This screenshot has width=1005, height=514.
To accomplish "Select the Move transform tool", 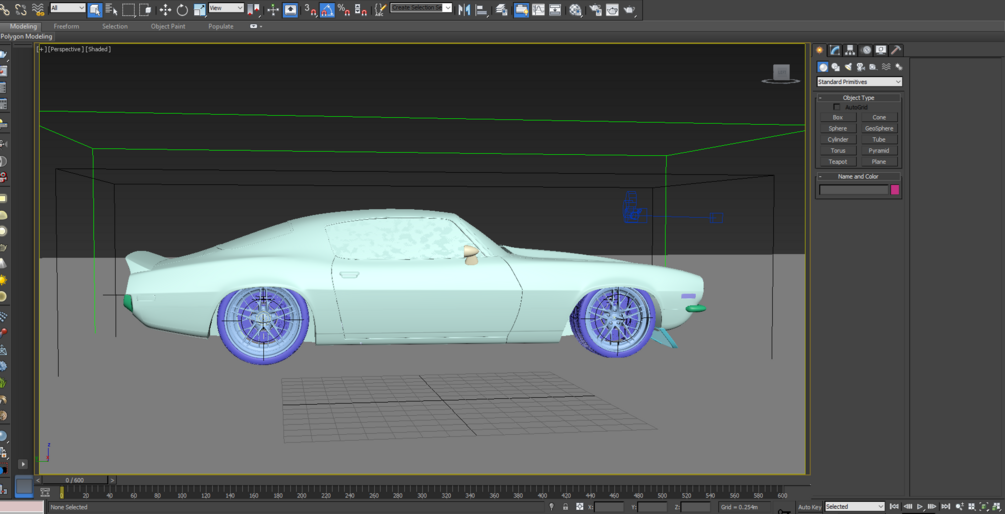I will [x=165, y=10].
